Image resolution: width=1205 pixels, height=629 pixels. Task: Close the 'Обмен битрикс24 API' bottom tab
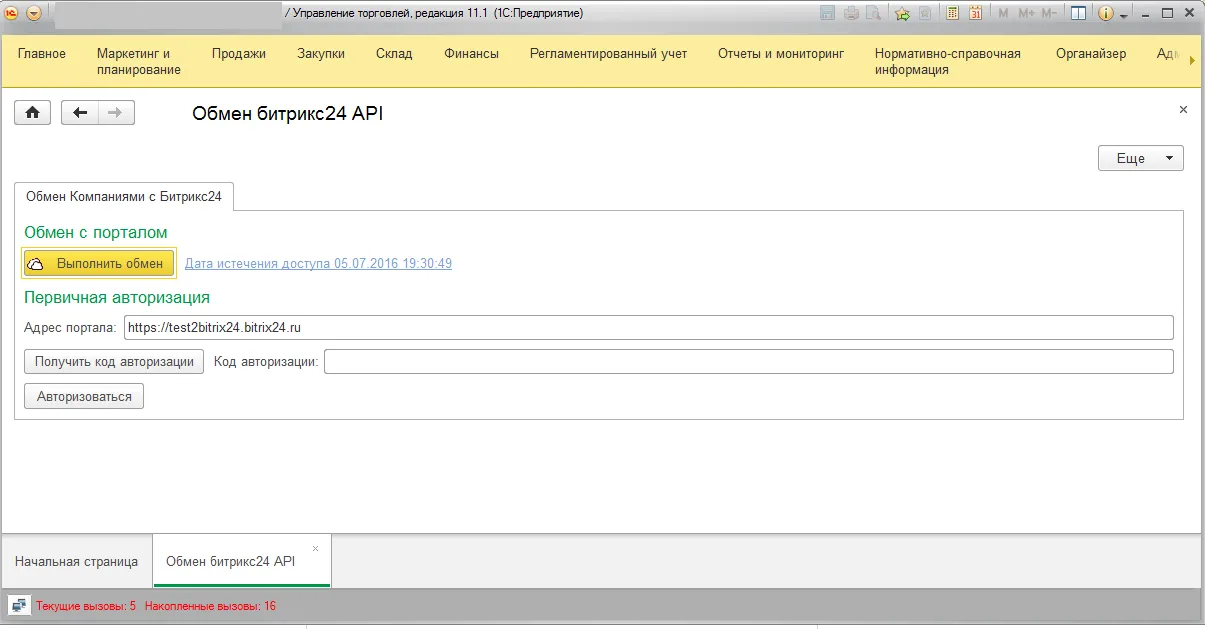pyautogui.click(x=316, y=548)
